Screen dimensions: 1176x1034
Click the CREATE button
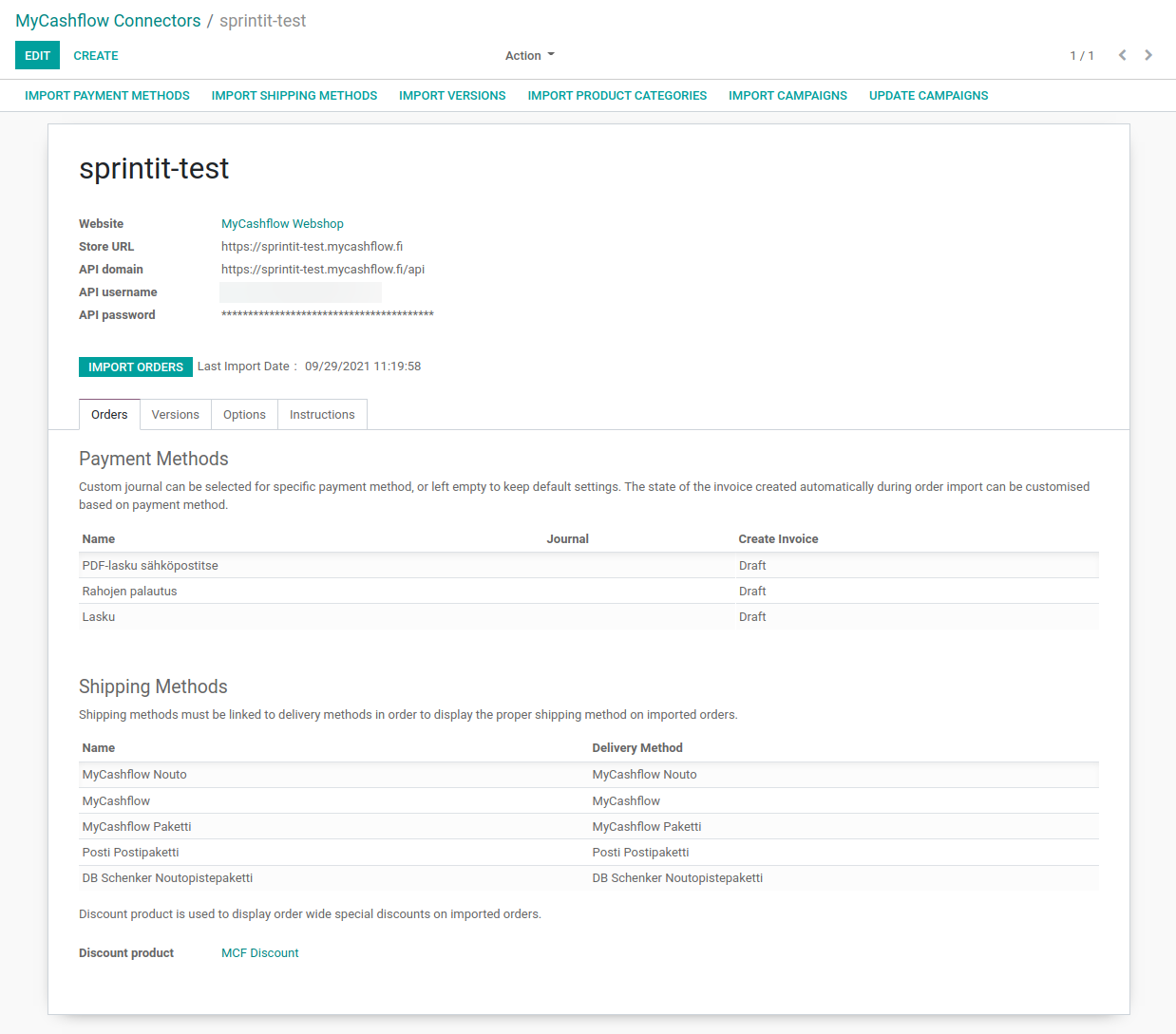[96, 56]
